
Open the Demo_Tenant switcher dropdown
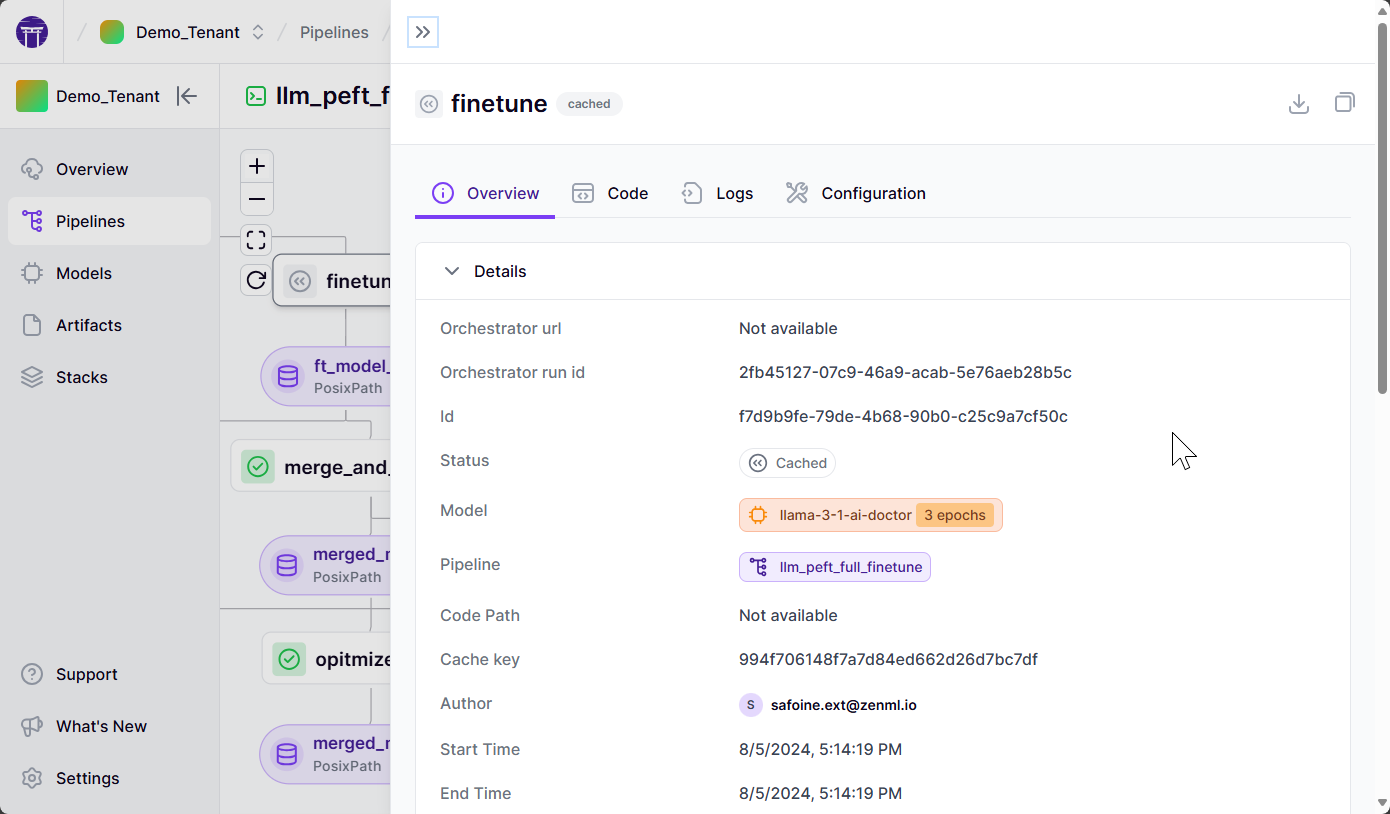point(257,32)
